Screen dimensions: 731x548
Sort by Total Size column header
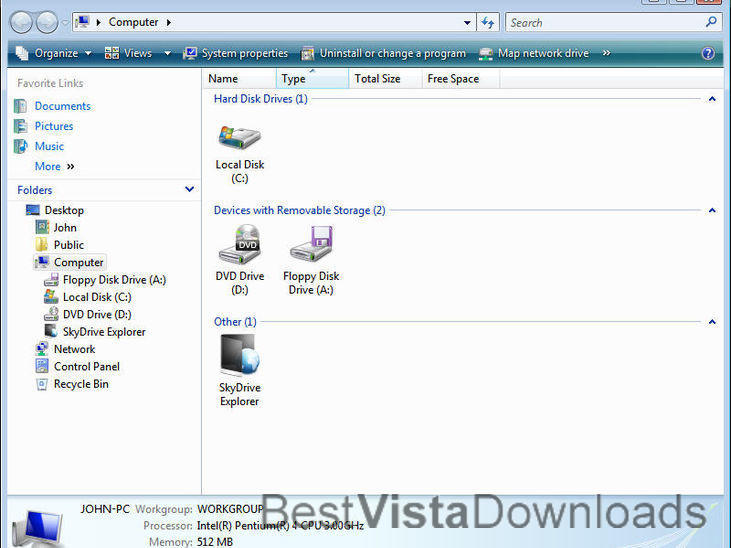[x=386, y=78]
